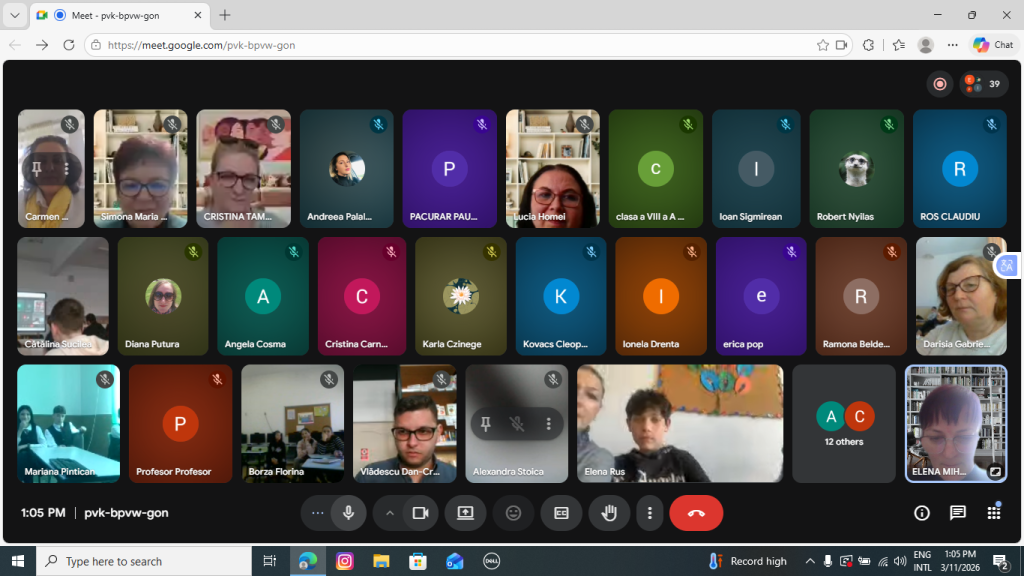Open the emoji reactions panel
This screenshot has width=1024, height=576.
point(513,513)
